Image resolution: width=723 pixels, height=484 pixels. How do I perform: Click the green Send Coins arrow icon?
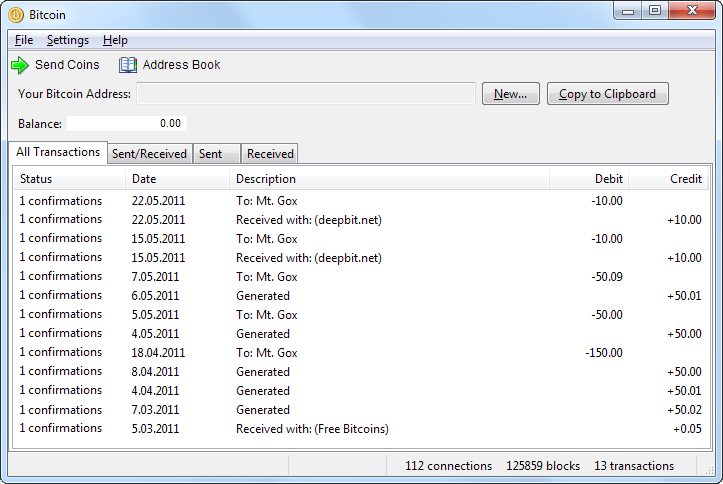point(20,65)
